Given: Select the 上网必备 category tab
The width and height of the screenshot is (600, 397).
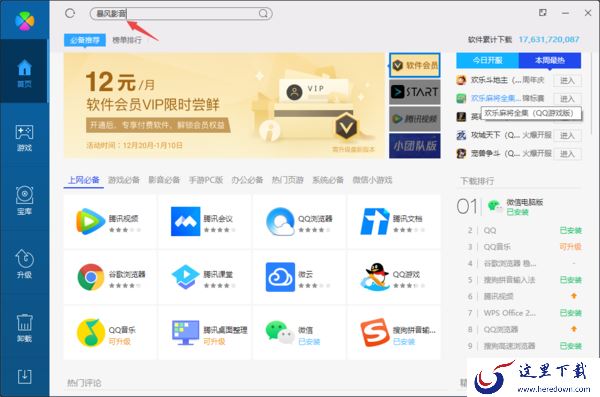Looking at the screenshot, I should click(84, 180).
